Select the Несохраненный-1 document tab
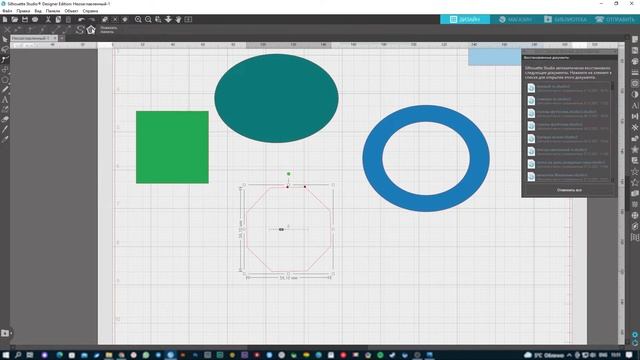Screen dimensions: 640x360 click(x=31, y=38)
